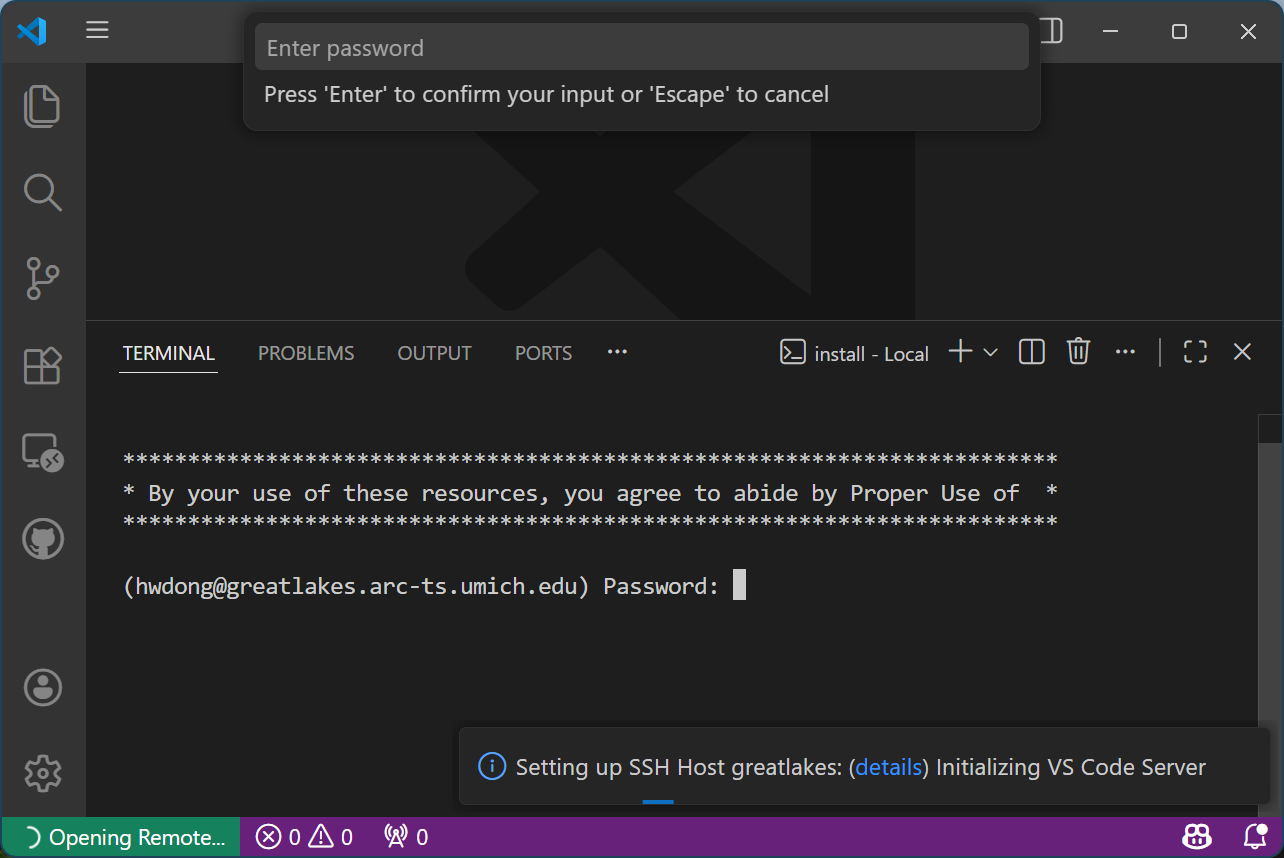Image resolution: width=1284 pixels, height=858 pixels.
Task: Focus the Enter password input field
Action: (641, 46)
